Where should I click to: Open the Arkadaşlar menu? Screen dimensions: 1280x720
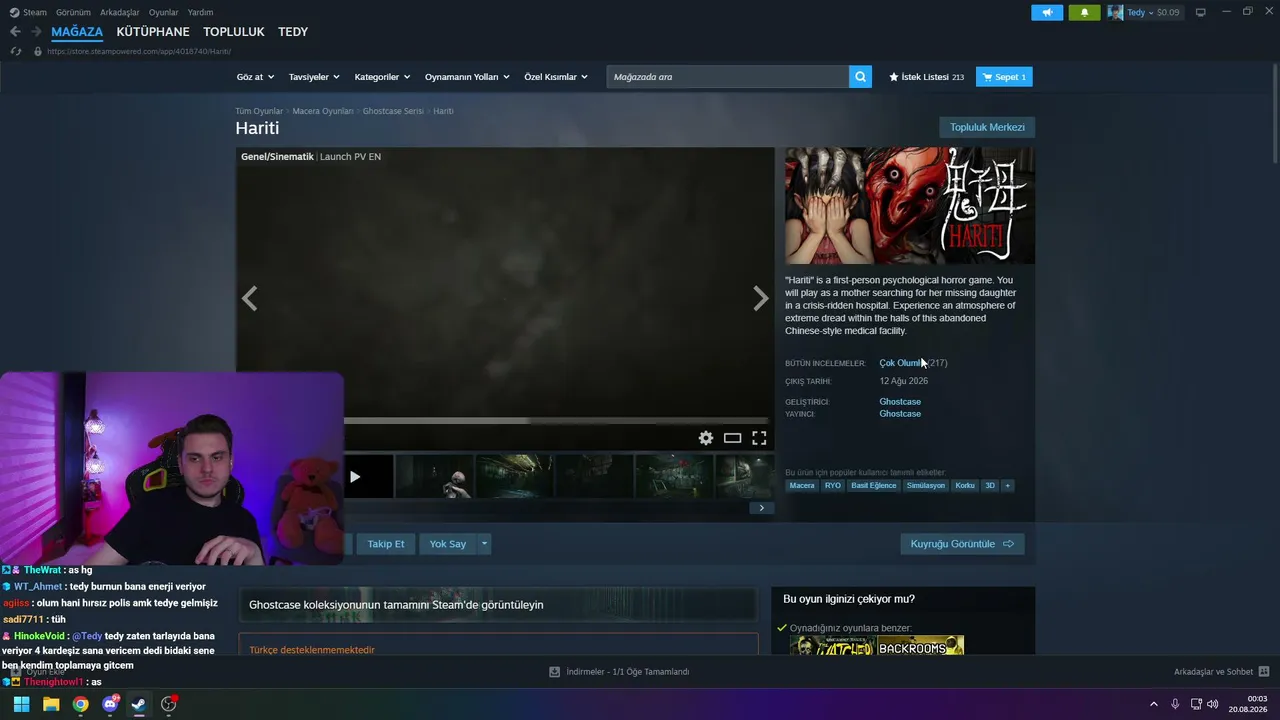pyautogui.click(x=120, y=13)
